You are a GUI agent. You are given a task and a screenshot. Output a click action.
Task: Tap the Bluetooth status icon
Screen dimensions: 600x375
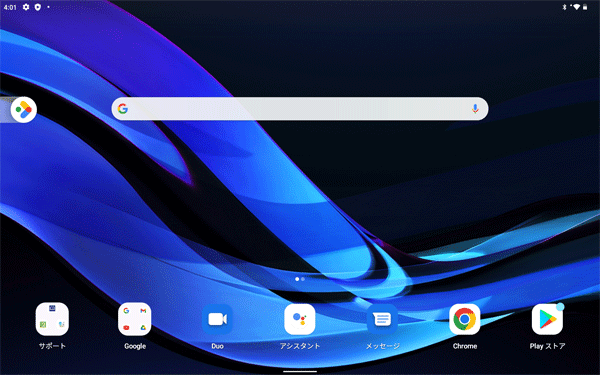[564, 7]
